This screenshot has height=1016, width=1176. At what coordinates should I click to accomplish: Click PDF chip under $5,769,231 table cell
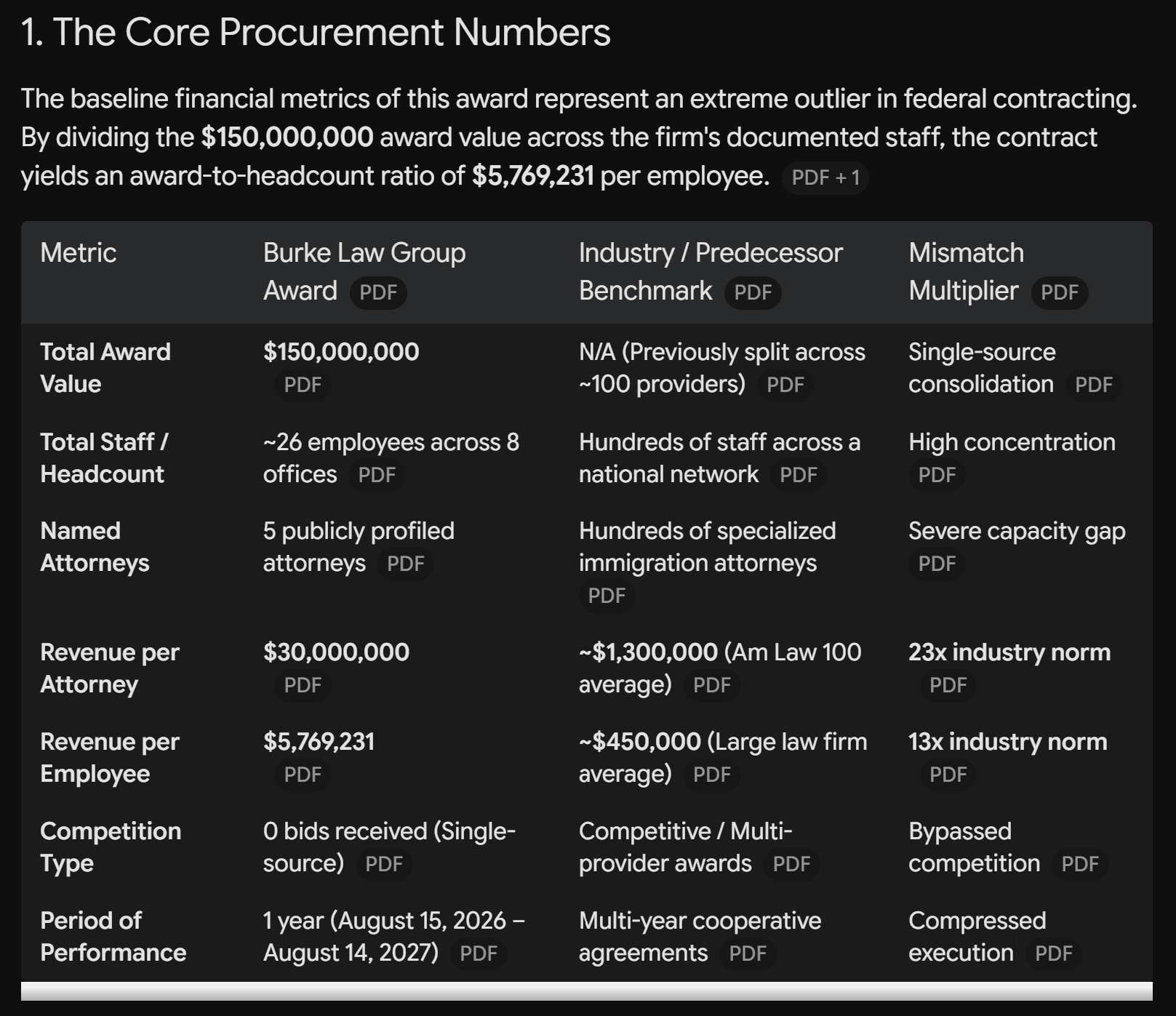[303, 775]
